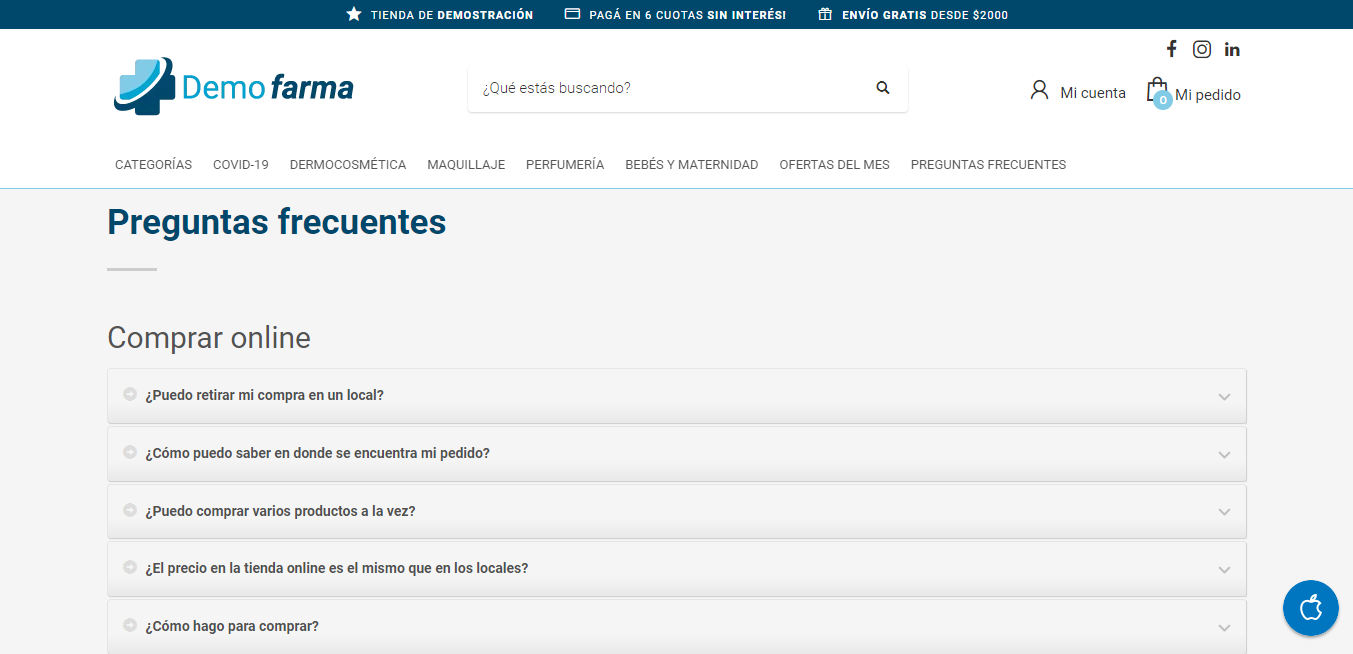Click arrow bullet next to ¿Cómo puedo saber?

130,452
